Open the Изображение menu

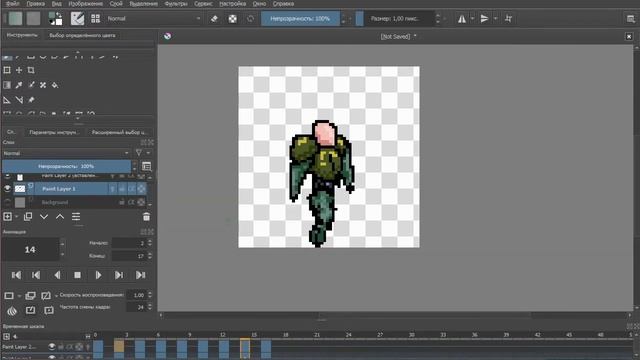pyautogui.click(x=85, y=4)
